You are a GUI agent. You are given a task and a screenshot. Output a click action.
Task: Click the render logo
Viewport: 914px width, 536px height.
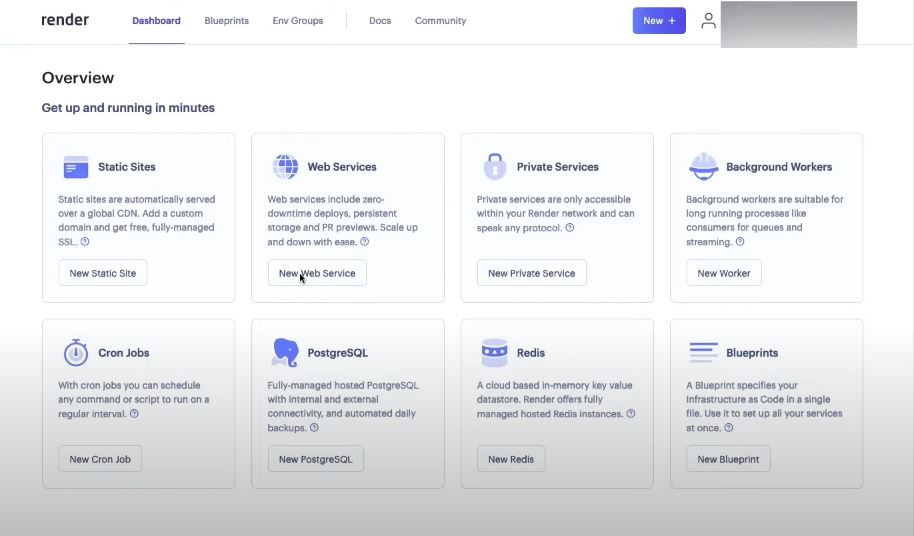pos(65,20)
